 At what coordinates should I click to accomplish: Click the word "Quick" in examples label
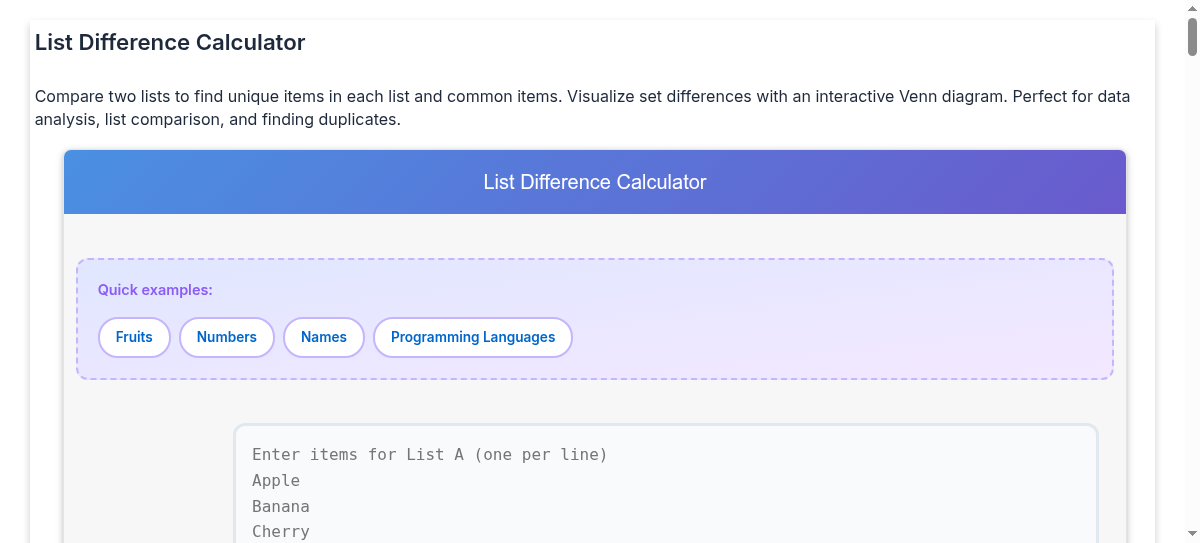pyautogui.click(x=119, y=290)
